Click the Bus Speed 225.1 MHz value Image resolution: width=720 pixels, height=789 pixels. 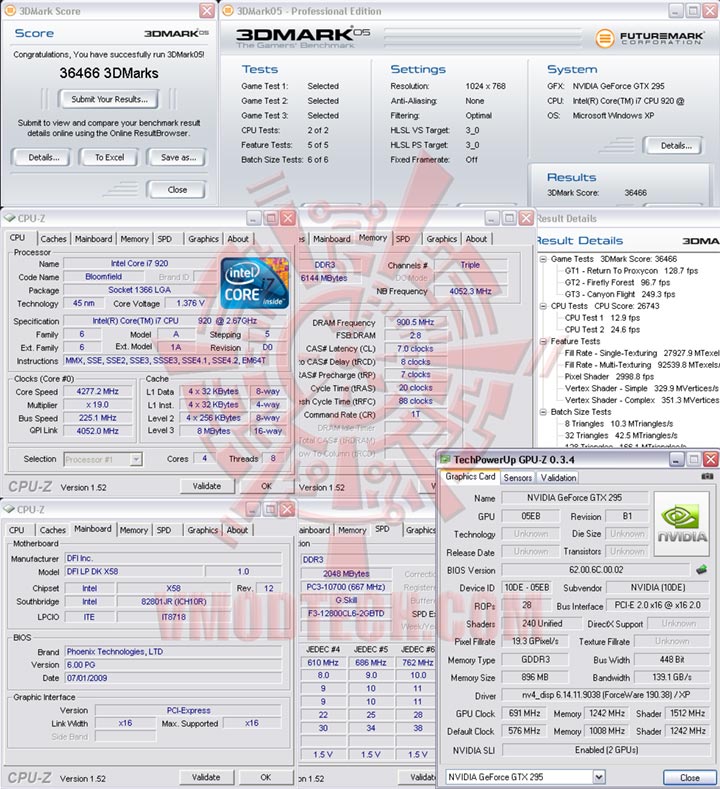point(98,418)
